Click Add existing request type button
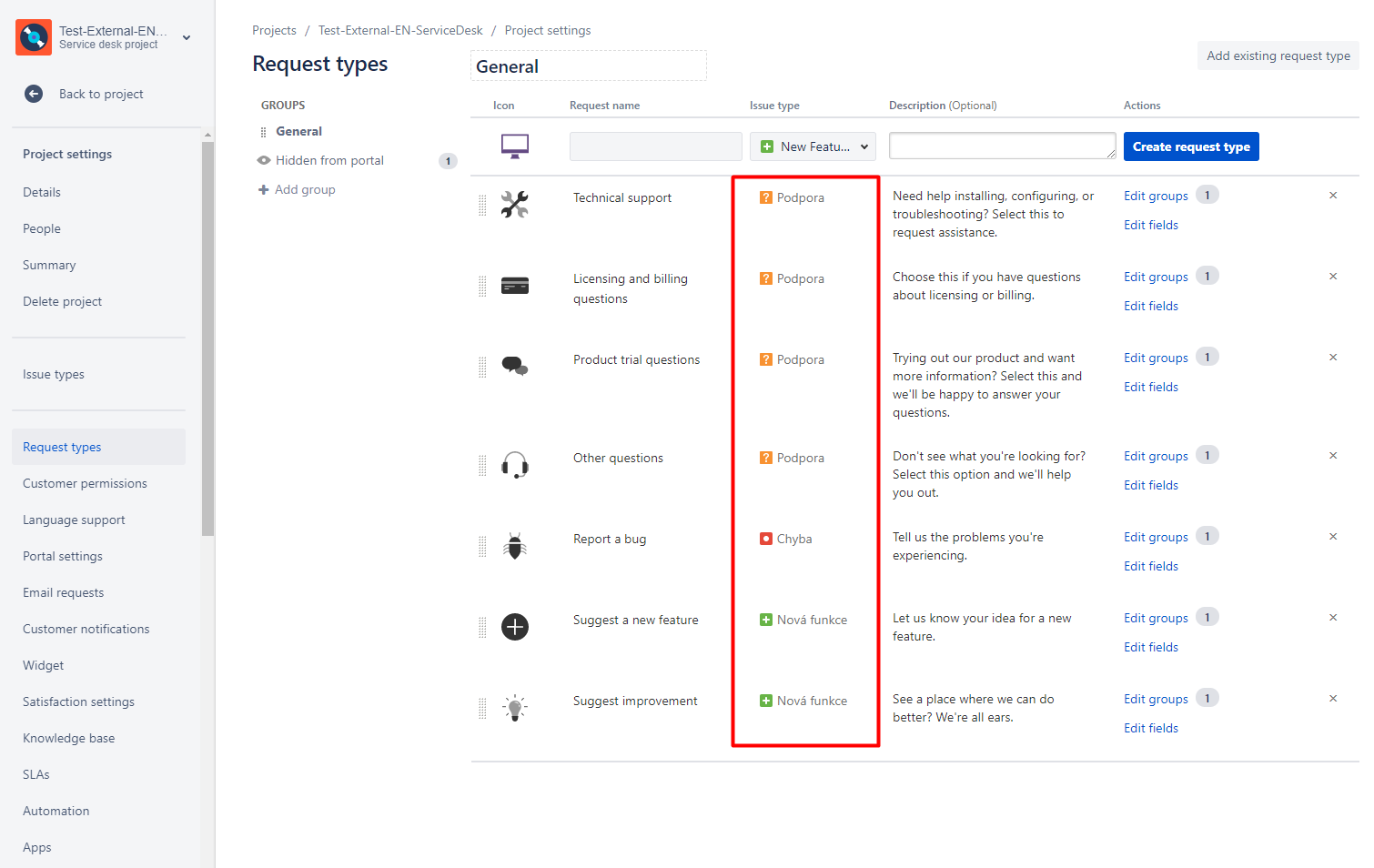This screenshot has width=1374, height=868. pos(1278,56)
